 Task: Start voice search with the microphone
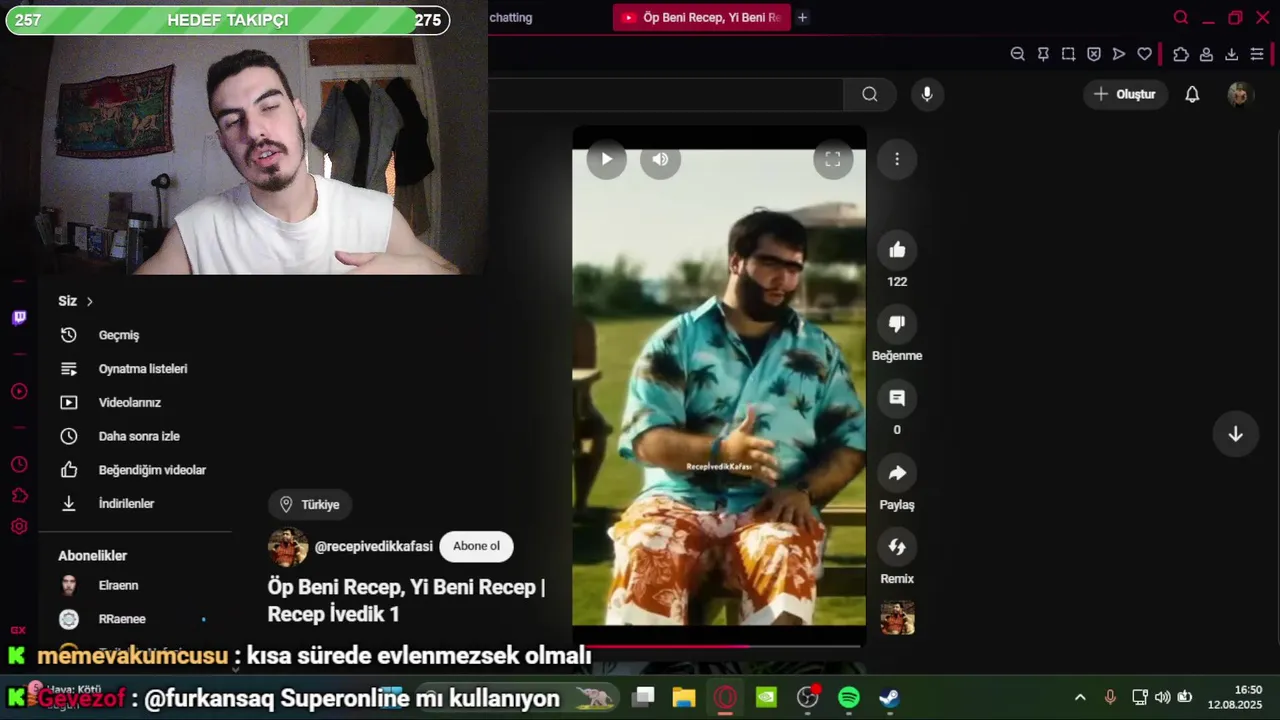tap(927, 94)
